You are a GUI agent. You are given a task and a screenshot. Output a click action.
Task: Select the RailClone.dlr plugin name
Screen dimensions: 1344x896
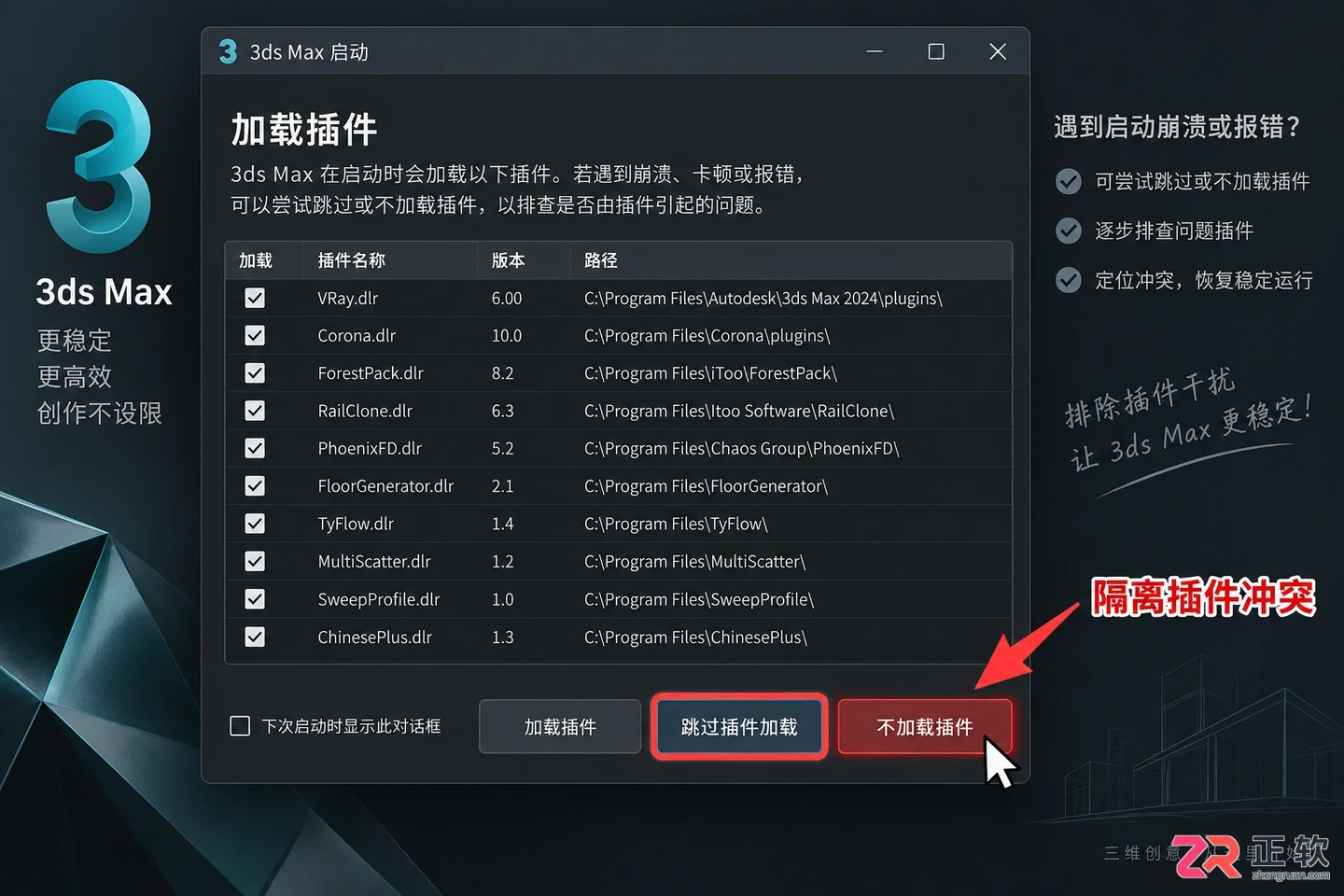click(x=365, y=411)
